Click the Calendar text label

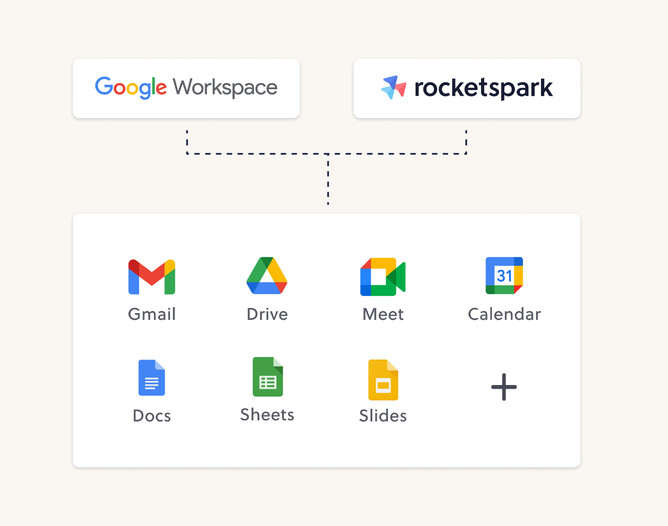[504, 314]
